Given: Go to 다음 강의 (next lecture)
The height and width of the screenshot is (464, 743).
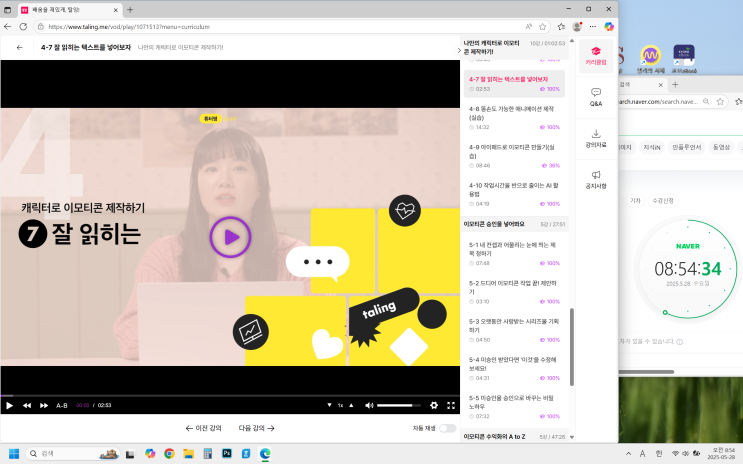Looking at the screenshot, I should tap(256, 428).
